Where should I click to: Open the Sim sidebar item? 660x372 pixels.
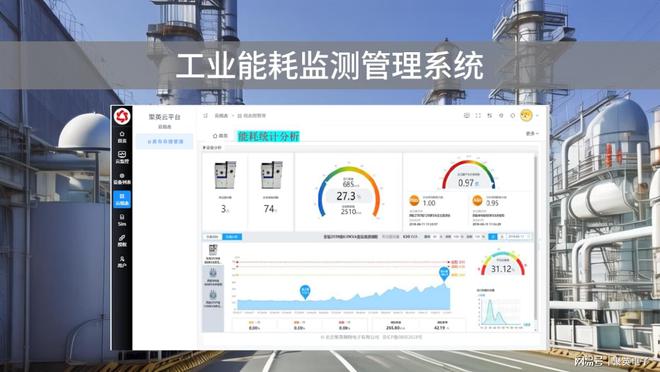click(x=122, y=220)
